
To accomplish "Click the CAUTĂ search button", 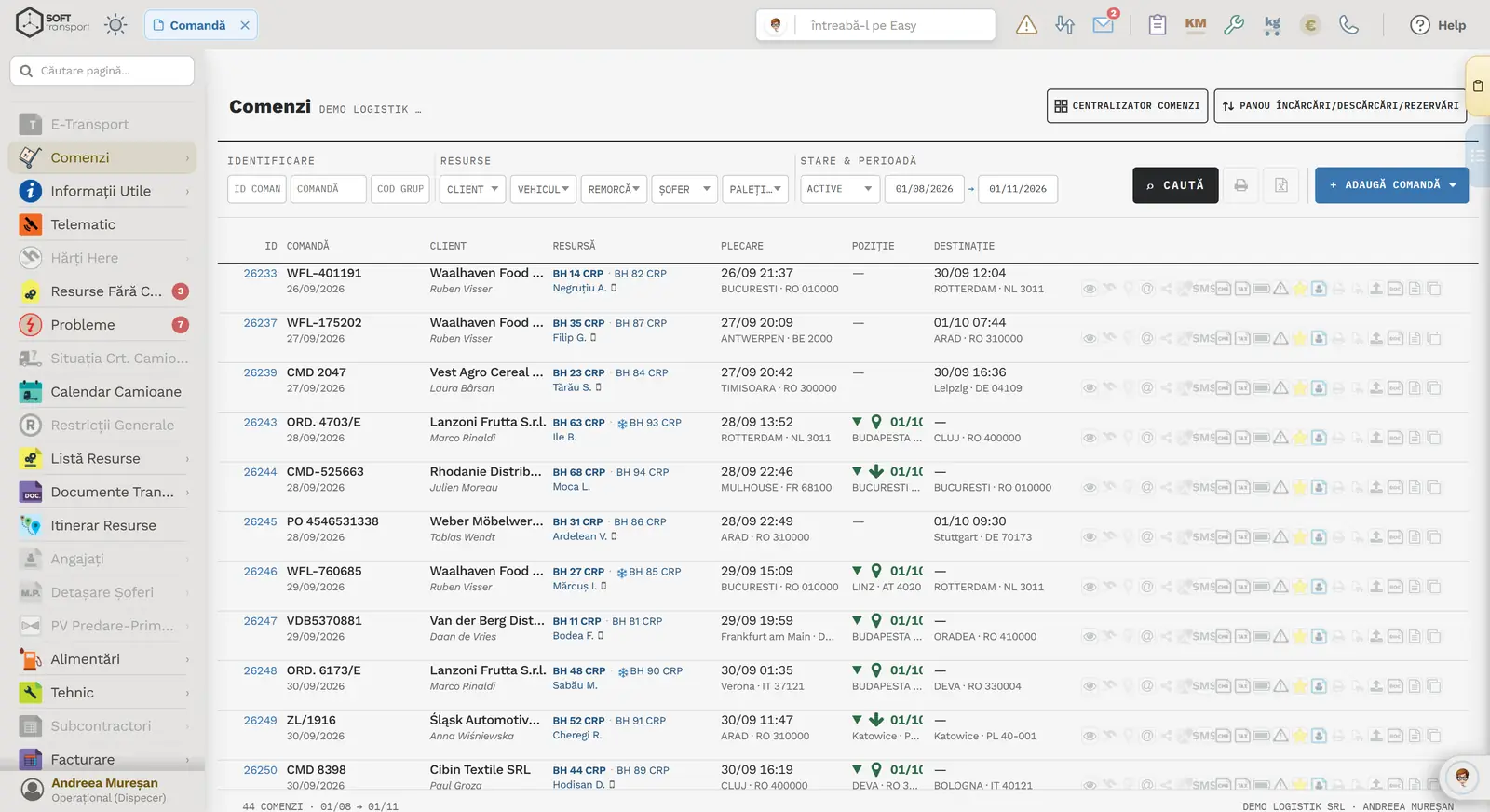I will coord(1175,185).
